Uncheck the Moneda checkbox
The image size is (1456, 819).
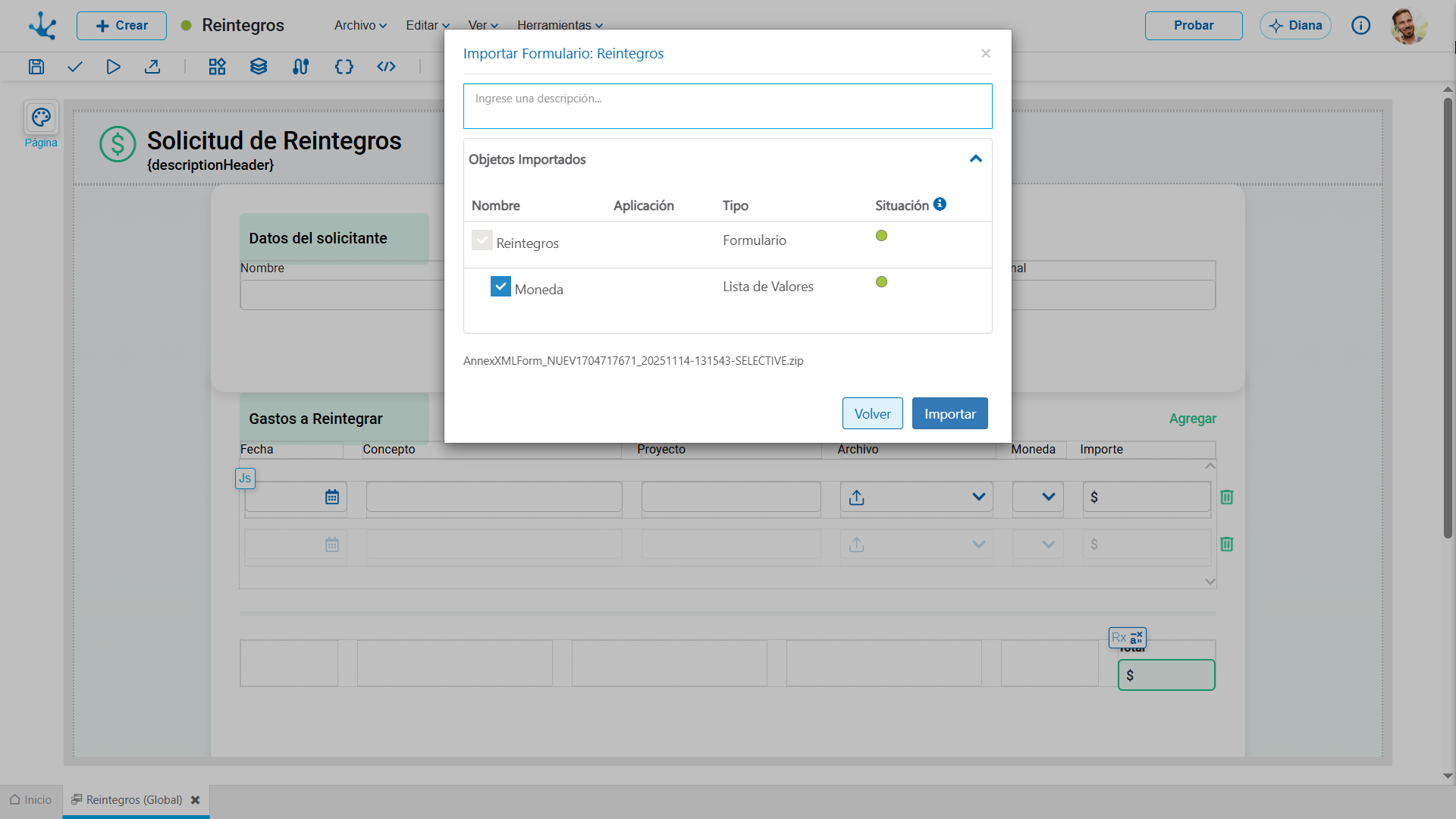(x=500, y=287)
